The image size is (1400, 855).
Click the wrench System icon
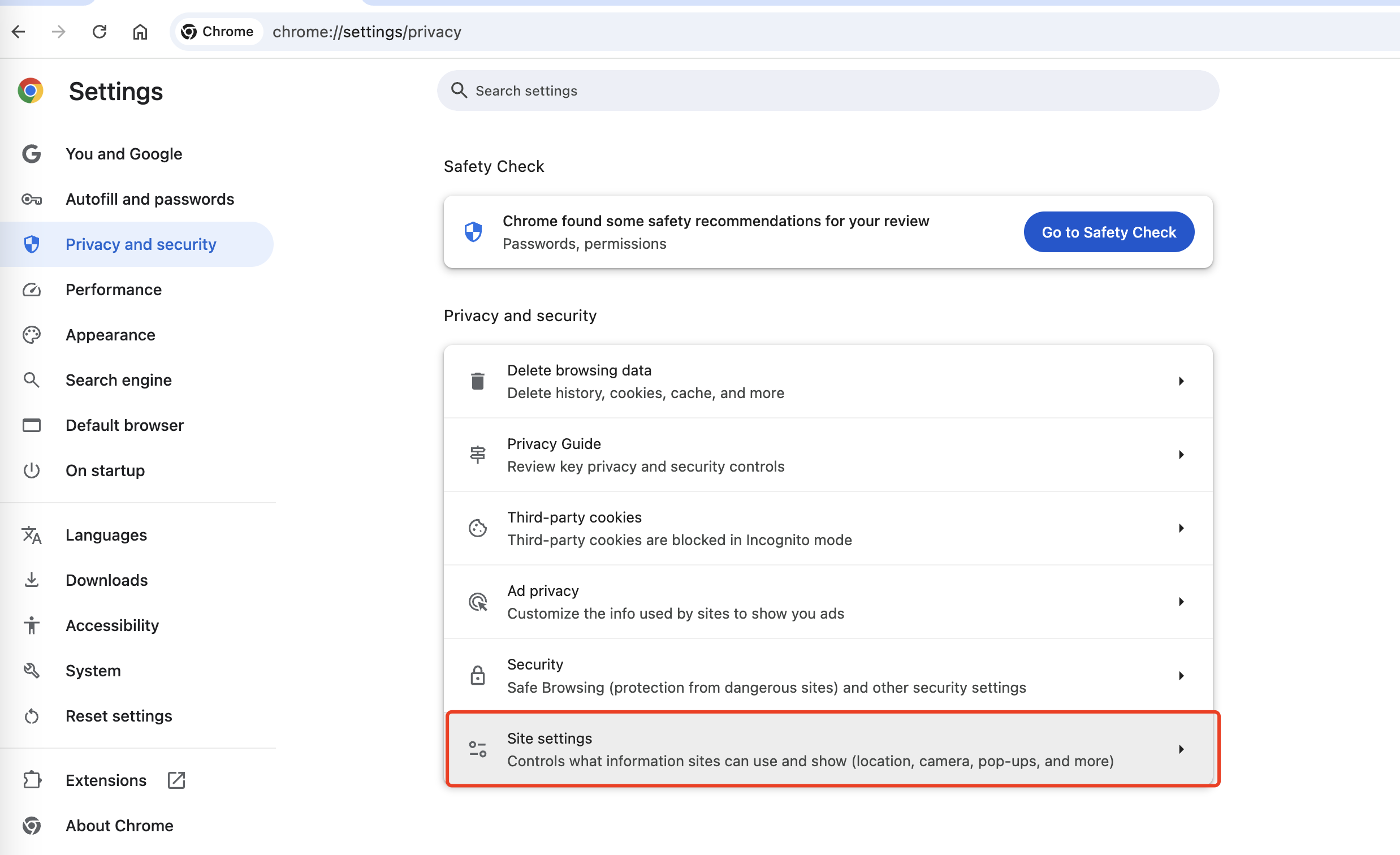click(32, 671)
